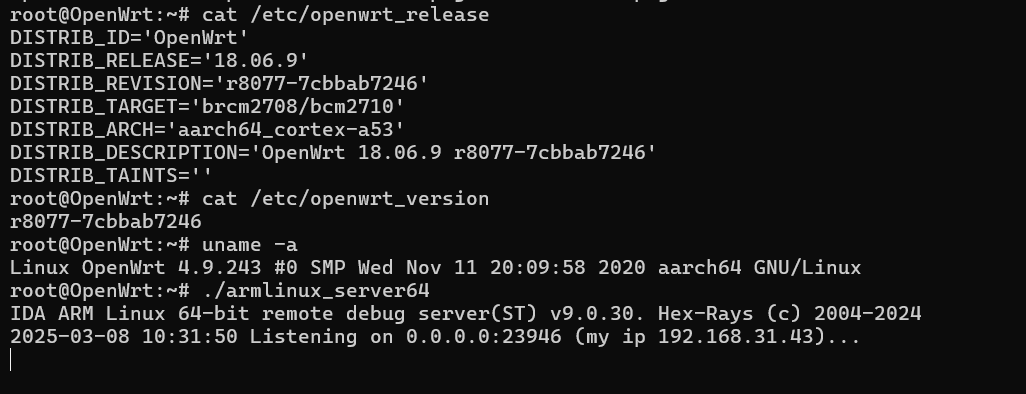Click the './armlinux_server64' command

pyautogui.click(x=315, y=290)
